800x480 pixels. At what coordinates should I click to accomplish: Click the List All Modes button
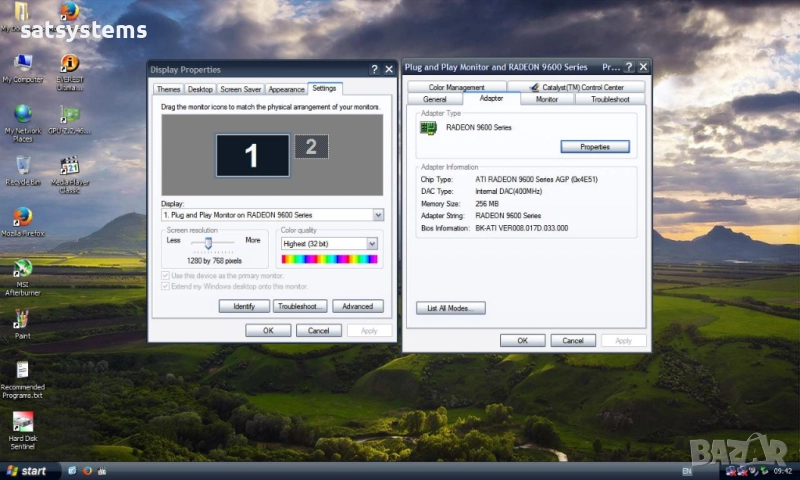pos(450,308)
